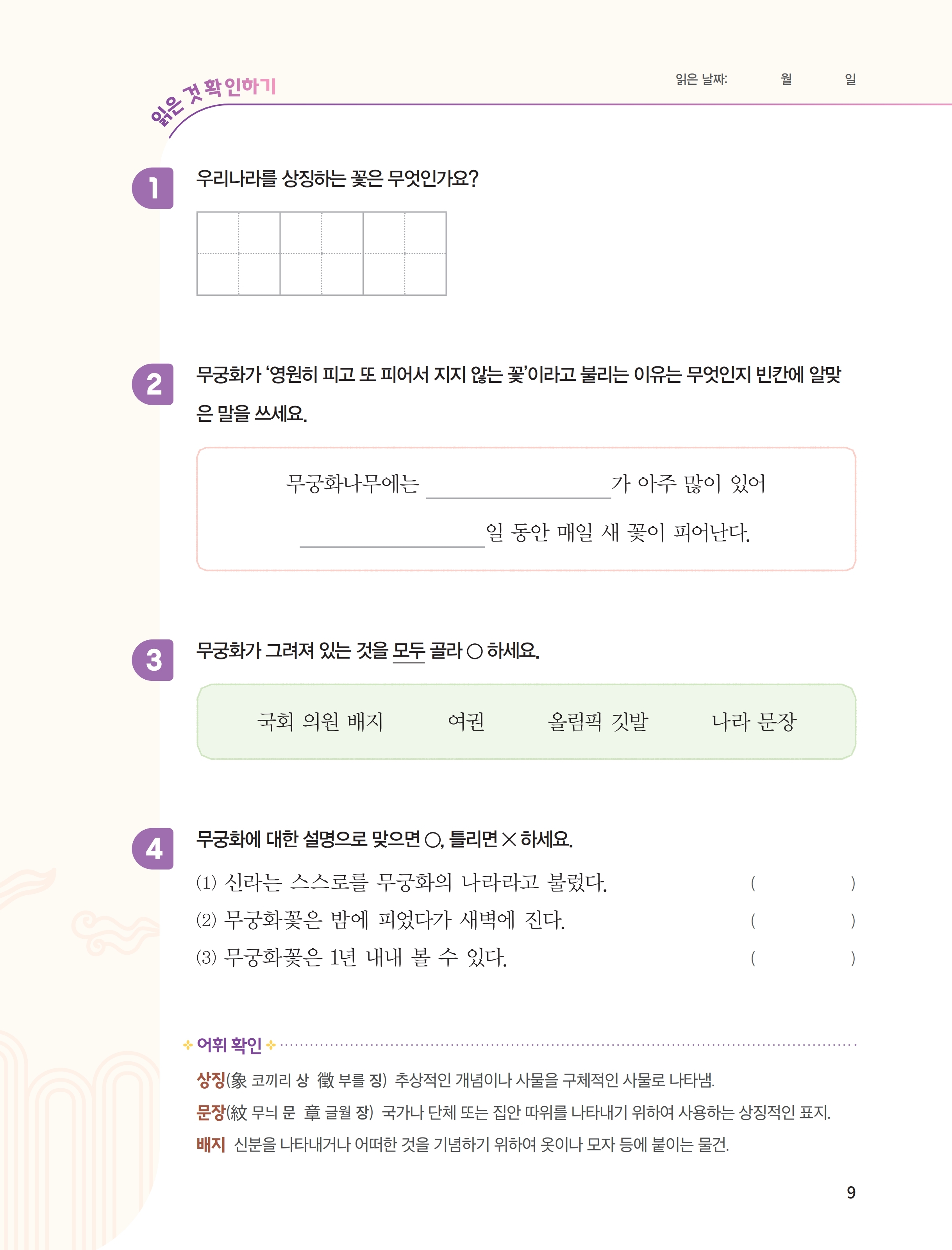Click the star icon after 어휘 확인

[x=271, y=1045]
